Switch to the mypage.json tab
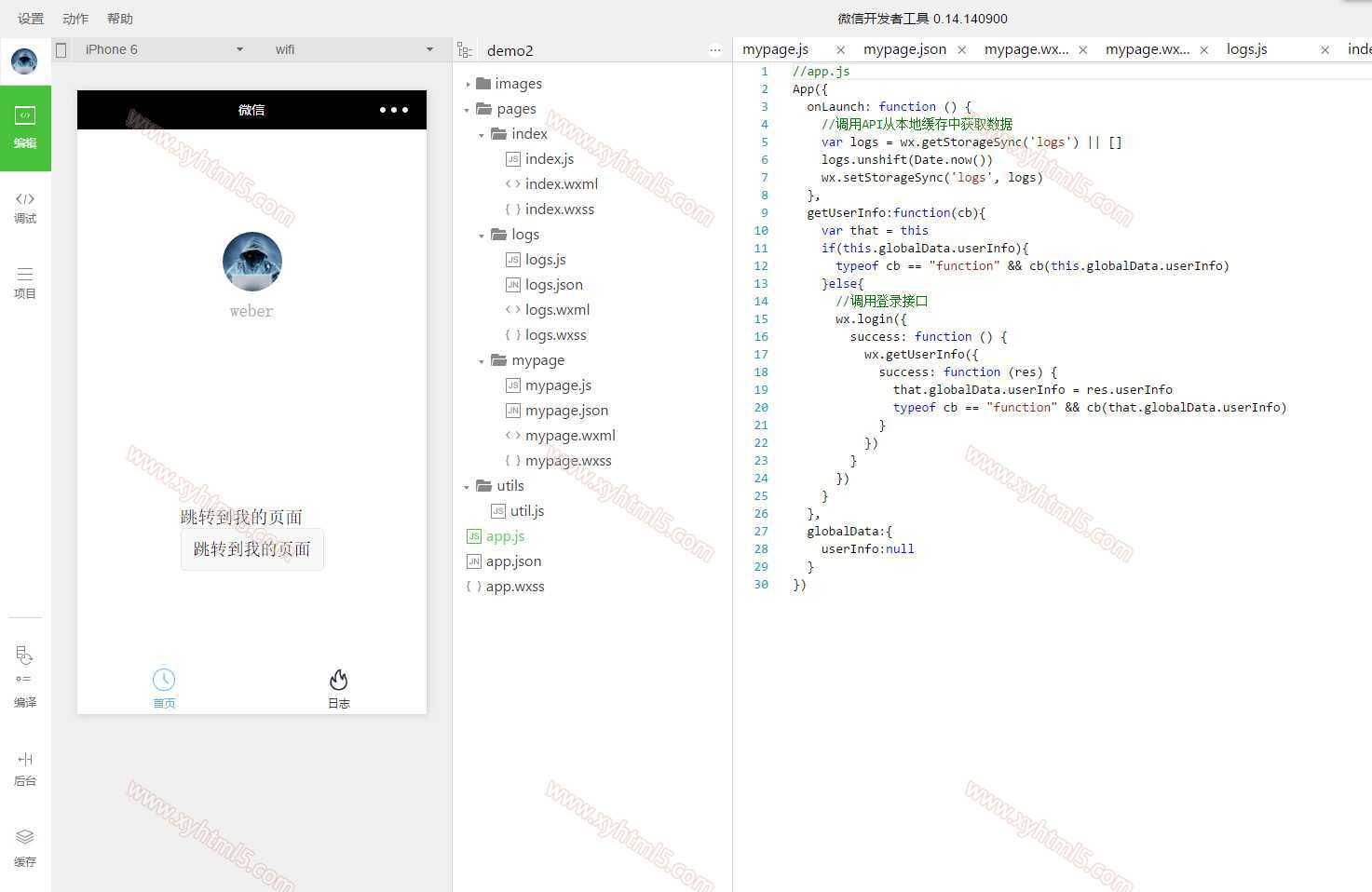 coord(903,49)
